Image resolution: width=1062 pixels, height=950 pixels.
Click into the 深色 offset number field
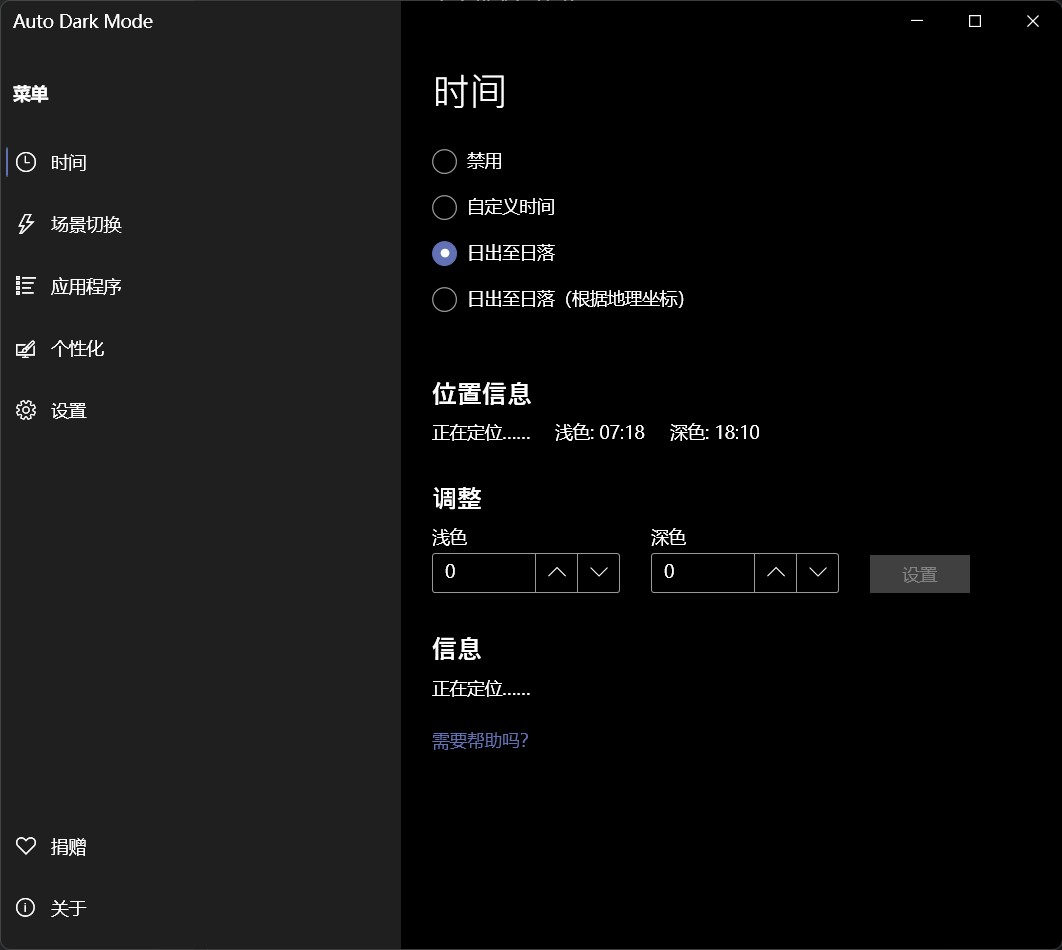702,573
